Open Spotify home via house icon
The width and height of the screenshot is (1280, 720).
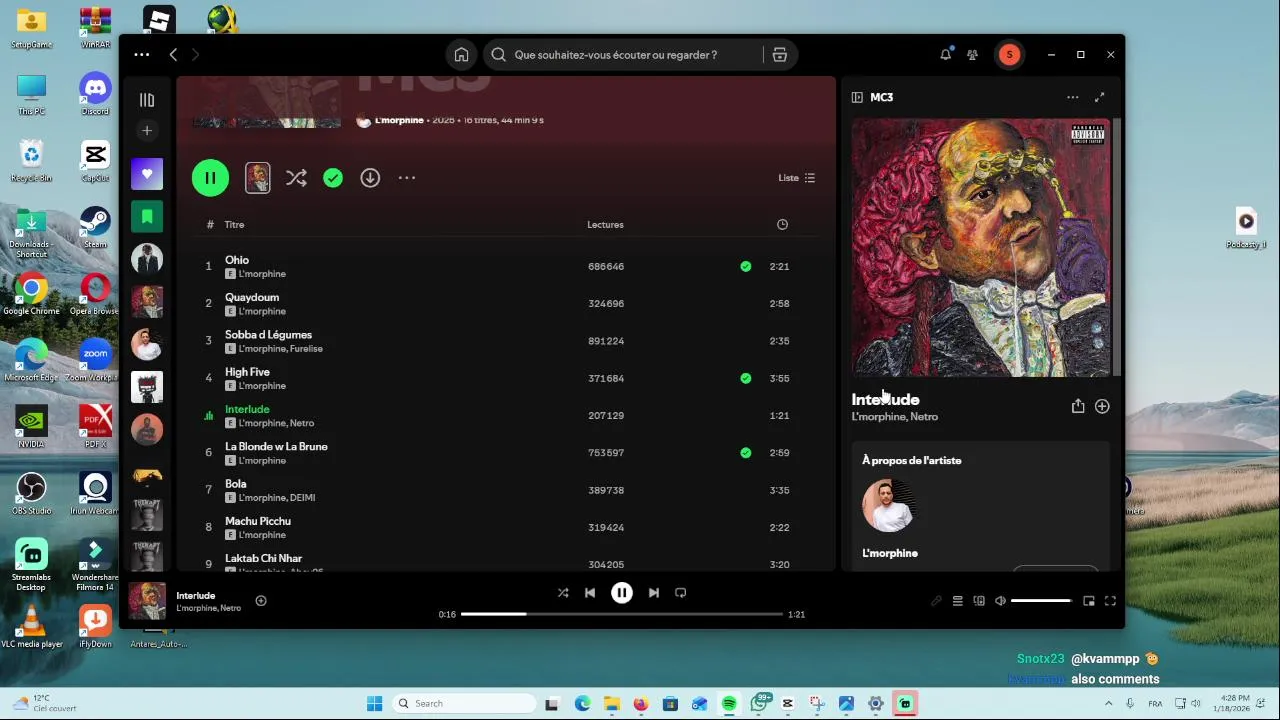(x=461, y=55)
